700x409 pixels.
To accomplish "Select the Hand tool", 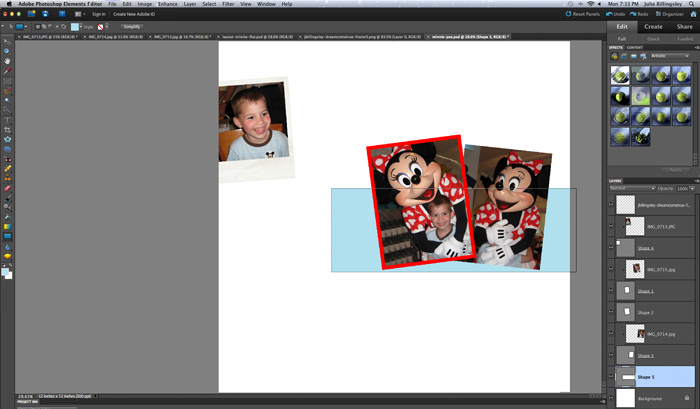I will coord(7,61).
